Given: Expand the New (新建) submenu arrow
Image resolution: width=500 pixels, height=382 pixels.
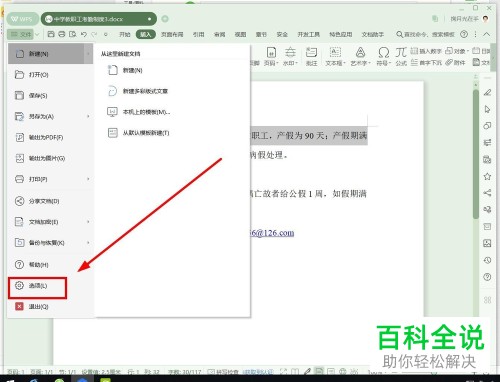Looking at the screenshot, I should 88,54.
